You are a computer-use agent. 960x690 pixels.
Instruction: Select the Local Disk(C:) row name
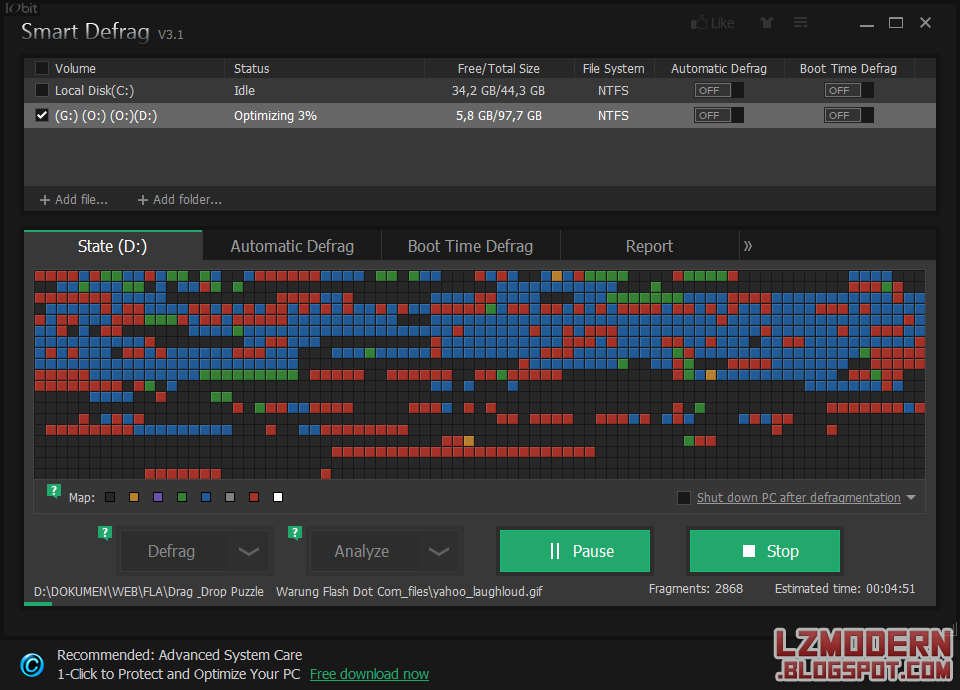click(94, 91)
